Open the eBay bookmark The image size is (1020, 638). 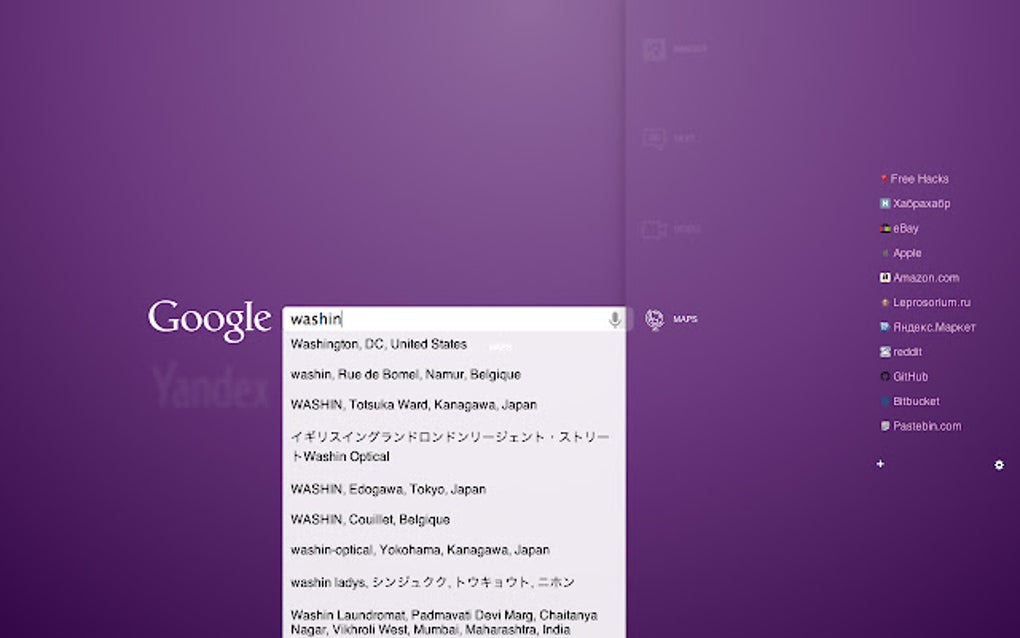[x=899, y=228]
